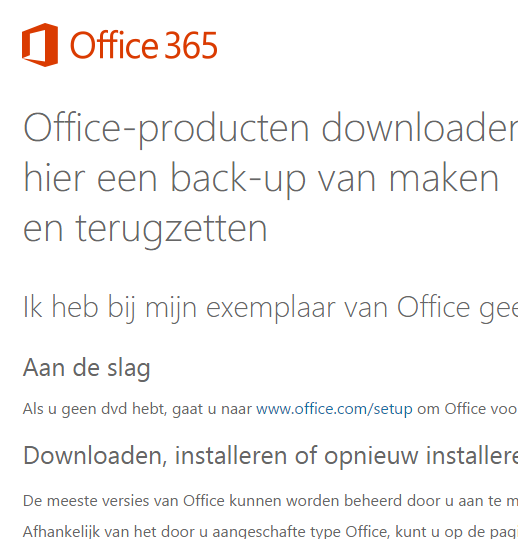Click the 'Ik heb bij mijn exemplaar' subheading

pos(271,308)
